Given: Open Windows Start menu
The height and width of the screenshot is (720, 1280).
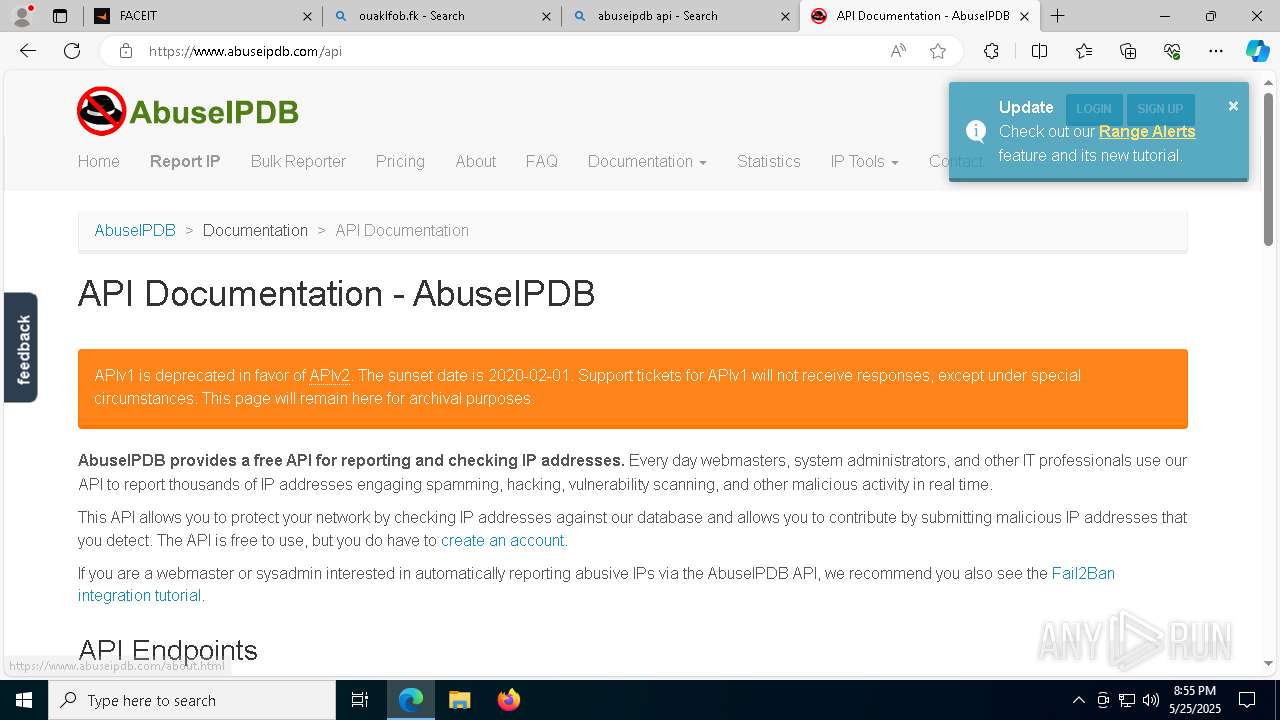Looking at the screenshot, I should [x=24, y=700].
